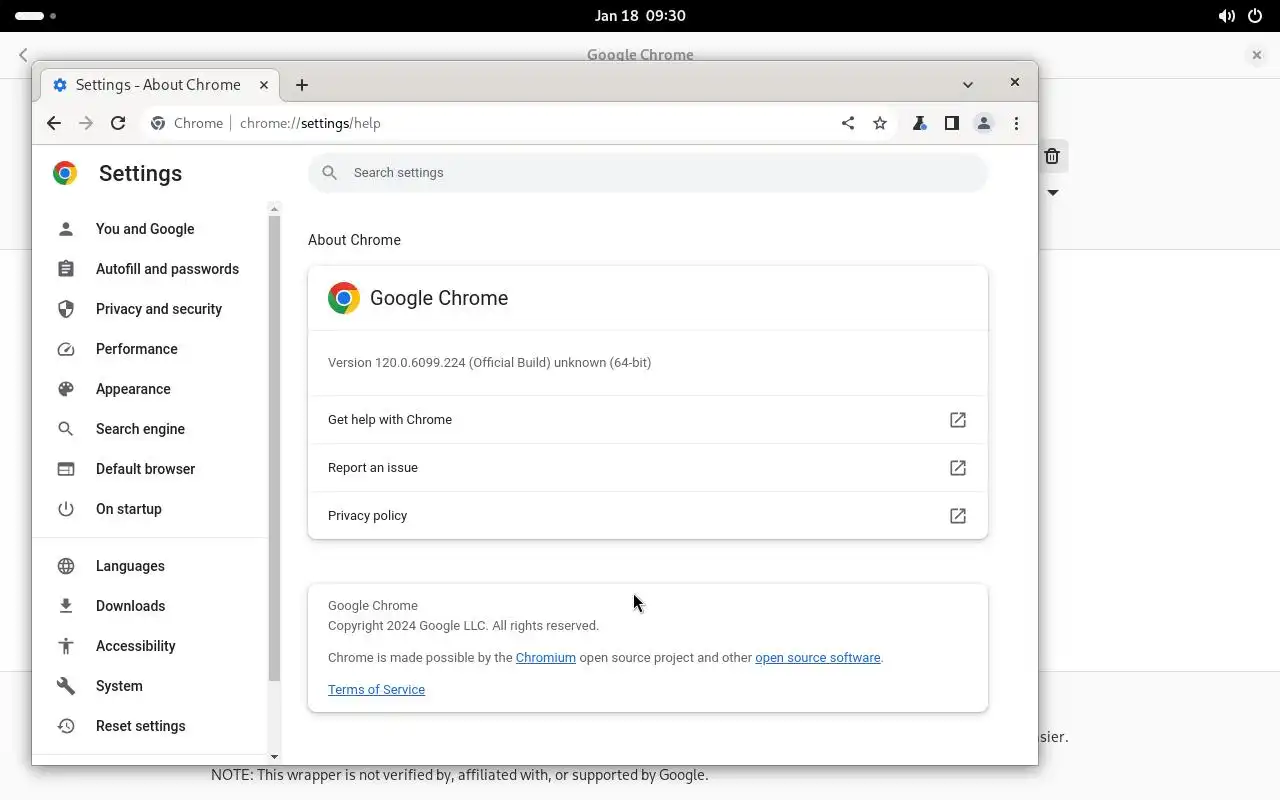The image size is (1280, 800).
Task: Click the shield icon for Privacy and security
Action: (66, 309)
